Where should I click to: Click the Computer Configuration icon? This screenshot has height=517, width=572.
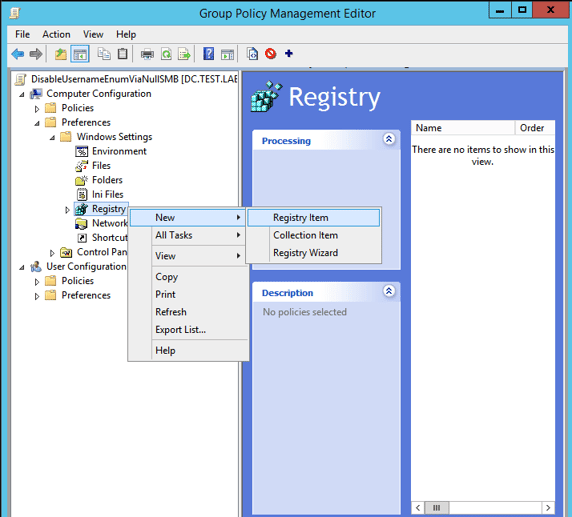36,94
